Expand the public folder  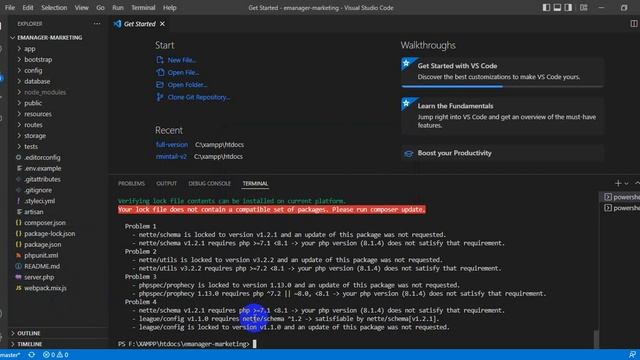[x=33, y=103]
